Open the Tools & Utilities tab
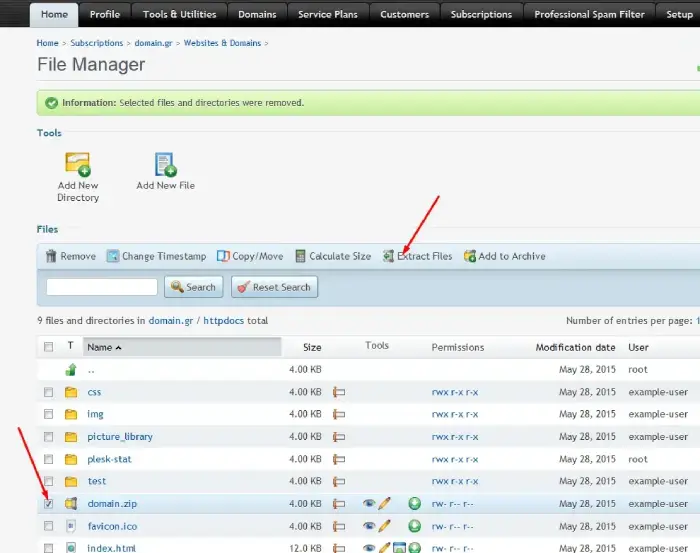Image resolution: width=700 pixels, height=553 pixels. (179, 15)
